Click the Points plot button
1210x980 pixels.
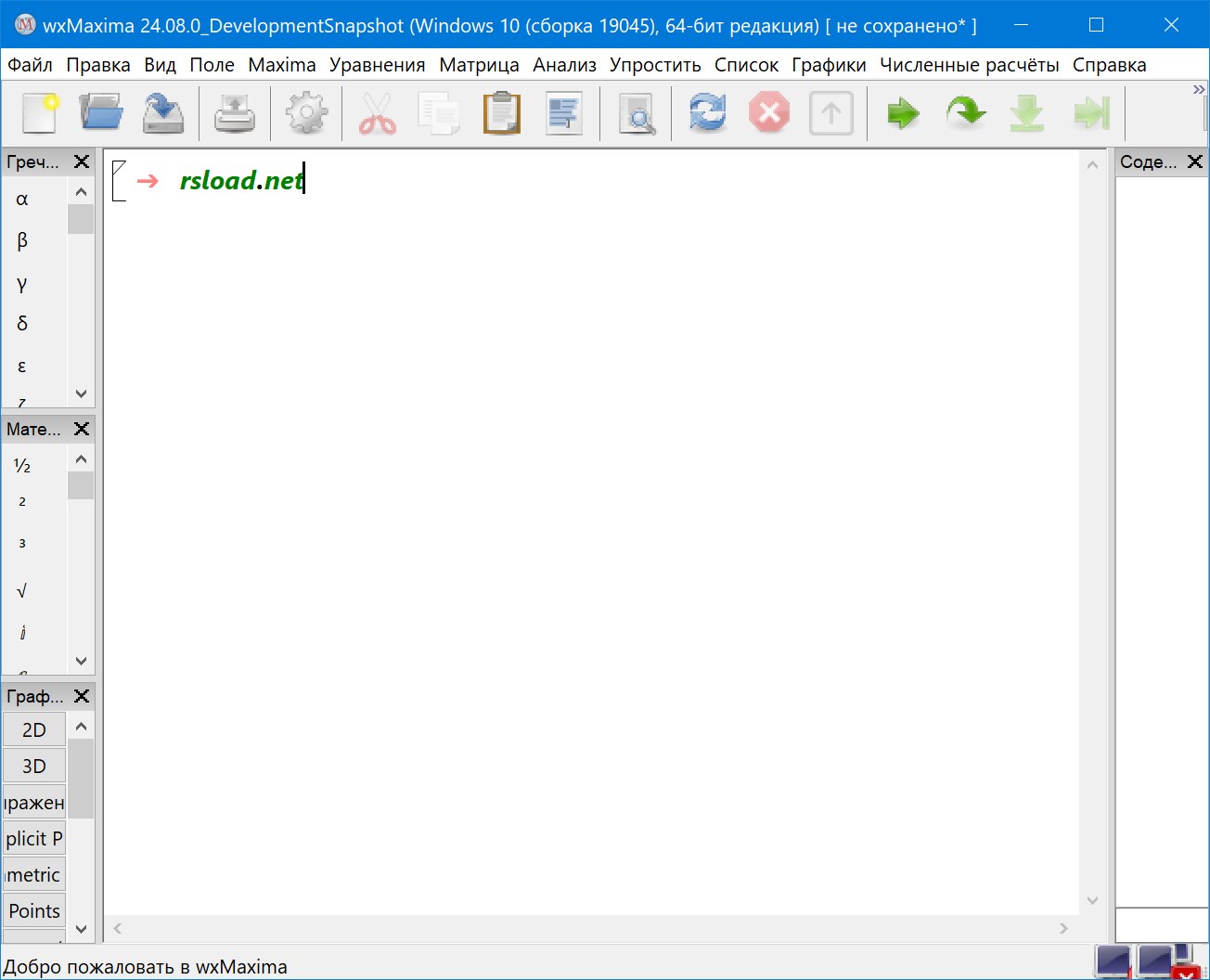coord(34,911)
